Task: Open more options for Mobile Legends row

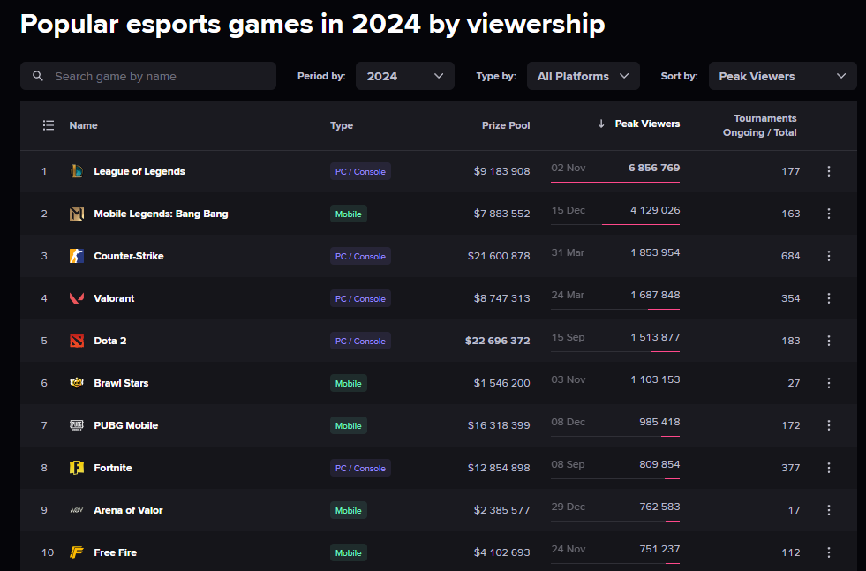Action: tap(828, 214)
